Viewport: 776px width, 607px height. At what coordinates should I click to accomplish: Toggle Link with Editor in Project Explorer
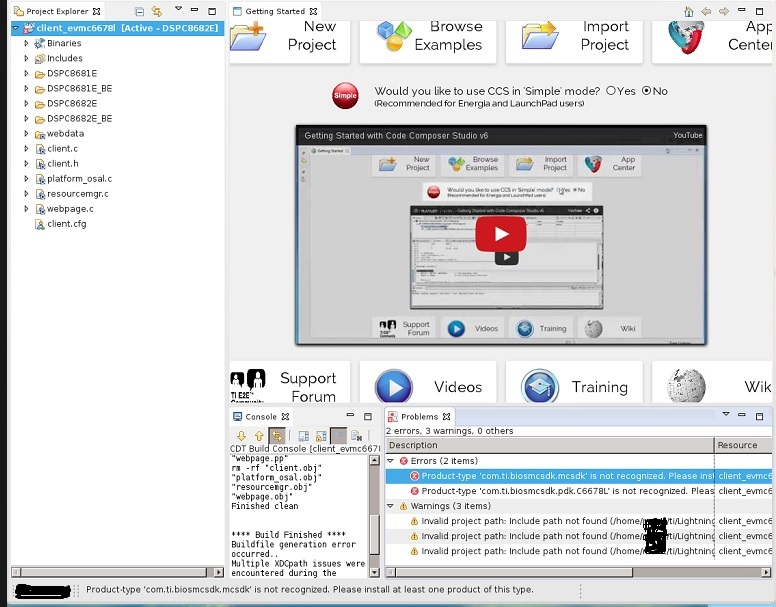click(x=157, y=11)
